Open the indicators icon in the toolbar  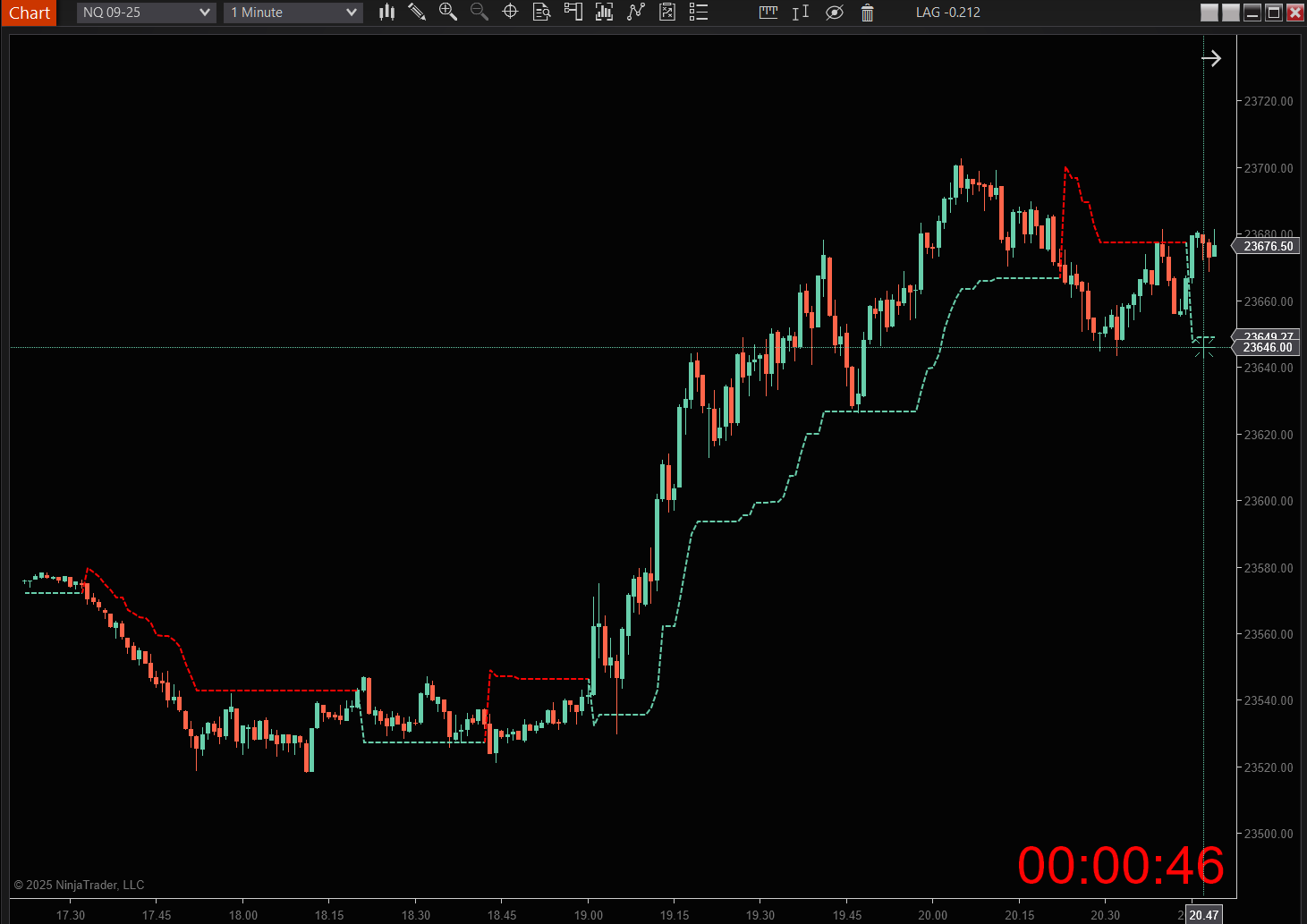pos(604,13)
